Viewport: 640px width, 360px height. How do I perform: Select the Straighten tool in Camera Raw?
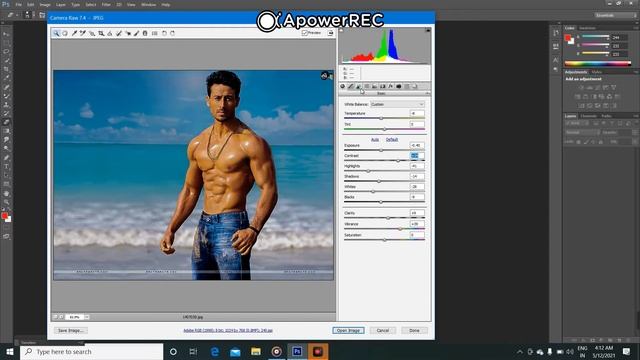point(110,33)
